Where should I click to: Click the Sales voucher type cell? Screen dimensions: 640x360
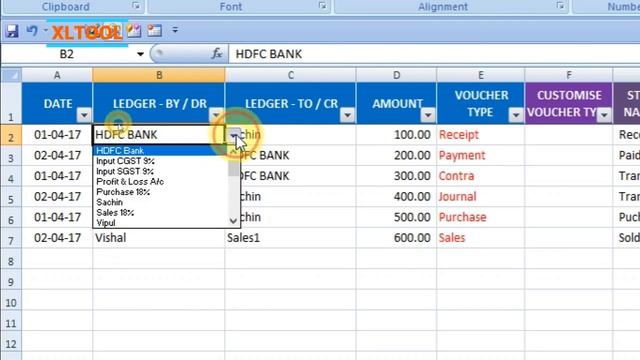481,238
